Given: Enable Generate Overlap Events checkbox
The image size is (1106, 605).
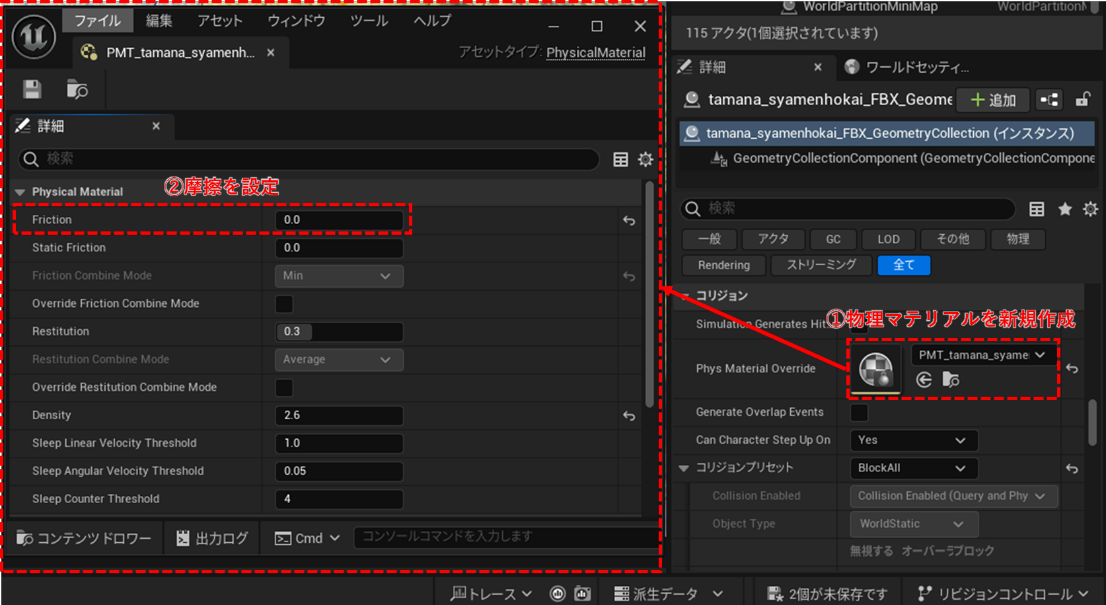Looking at the screenshot, I should (859, 412).
